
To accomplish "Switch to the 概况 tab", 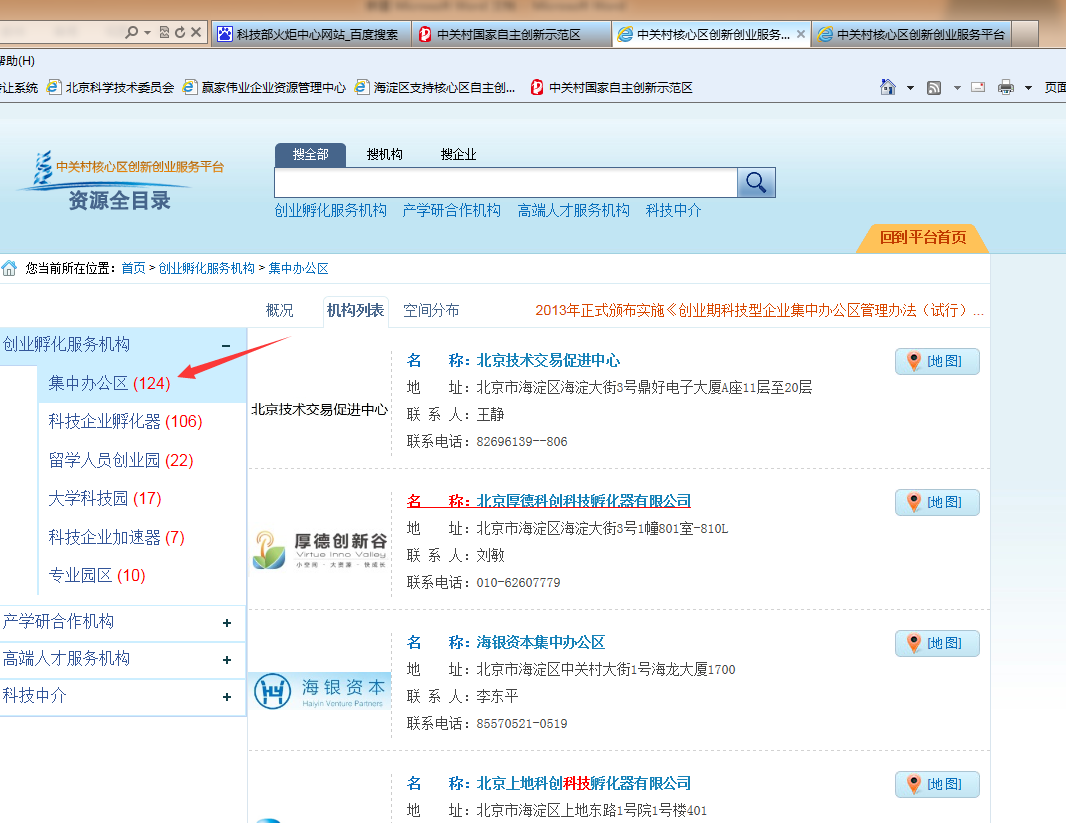I will click(x=279, y=311).
